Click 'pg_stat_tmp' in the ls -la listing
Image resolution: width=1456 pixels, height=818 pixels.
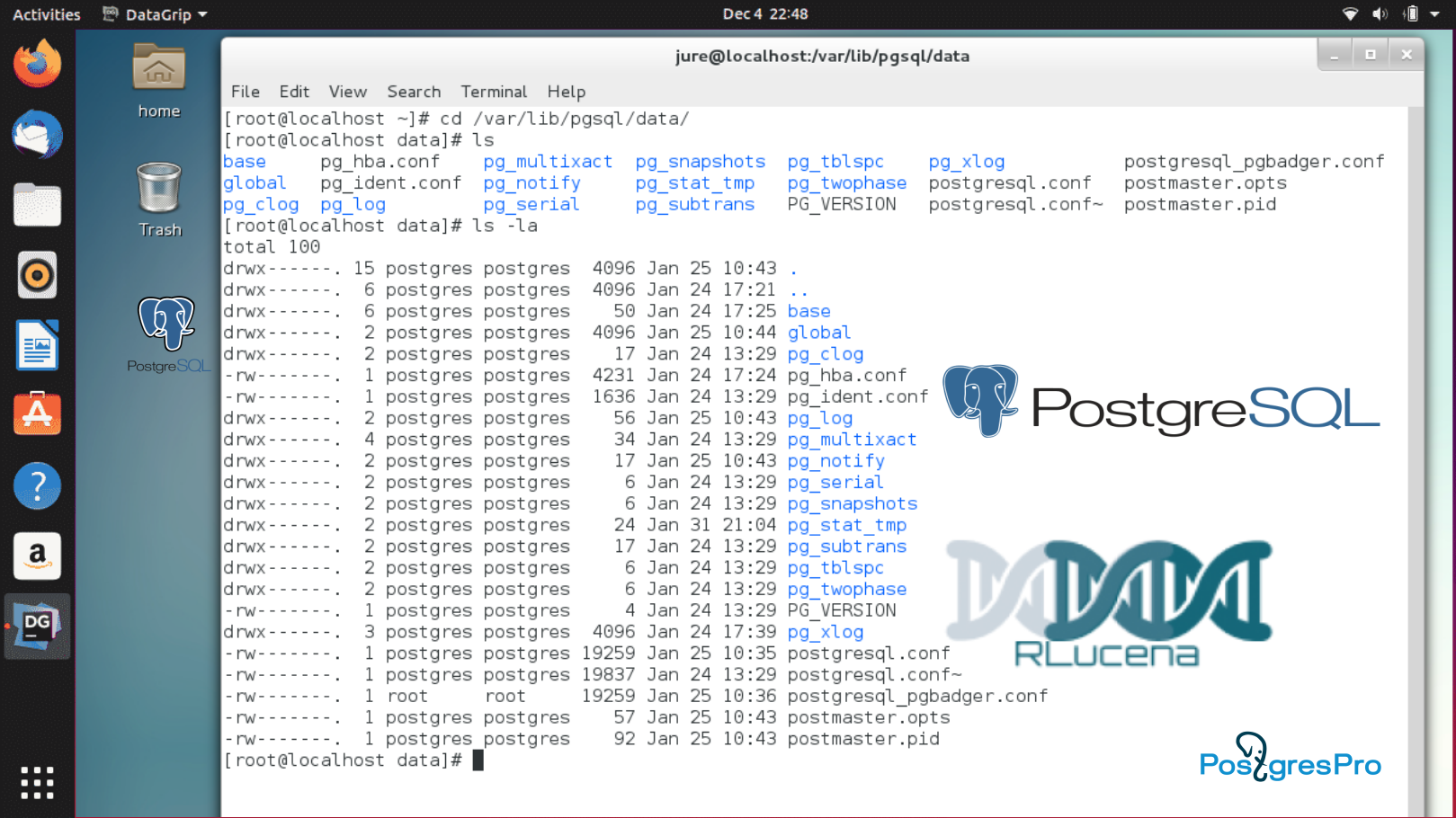tap(847, 525)
